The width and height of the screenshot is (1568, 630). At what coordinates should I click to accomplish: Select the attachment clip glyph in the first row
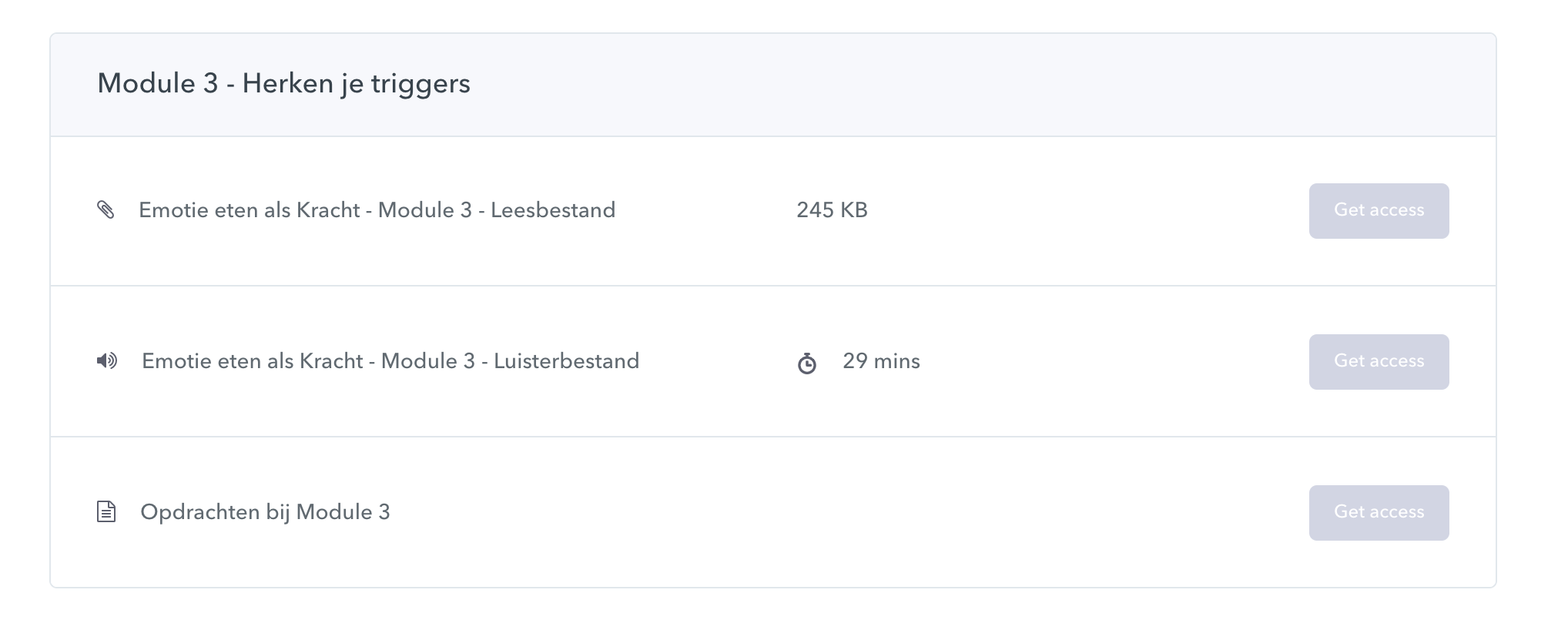pos(106,209)
